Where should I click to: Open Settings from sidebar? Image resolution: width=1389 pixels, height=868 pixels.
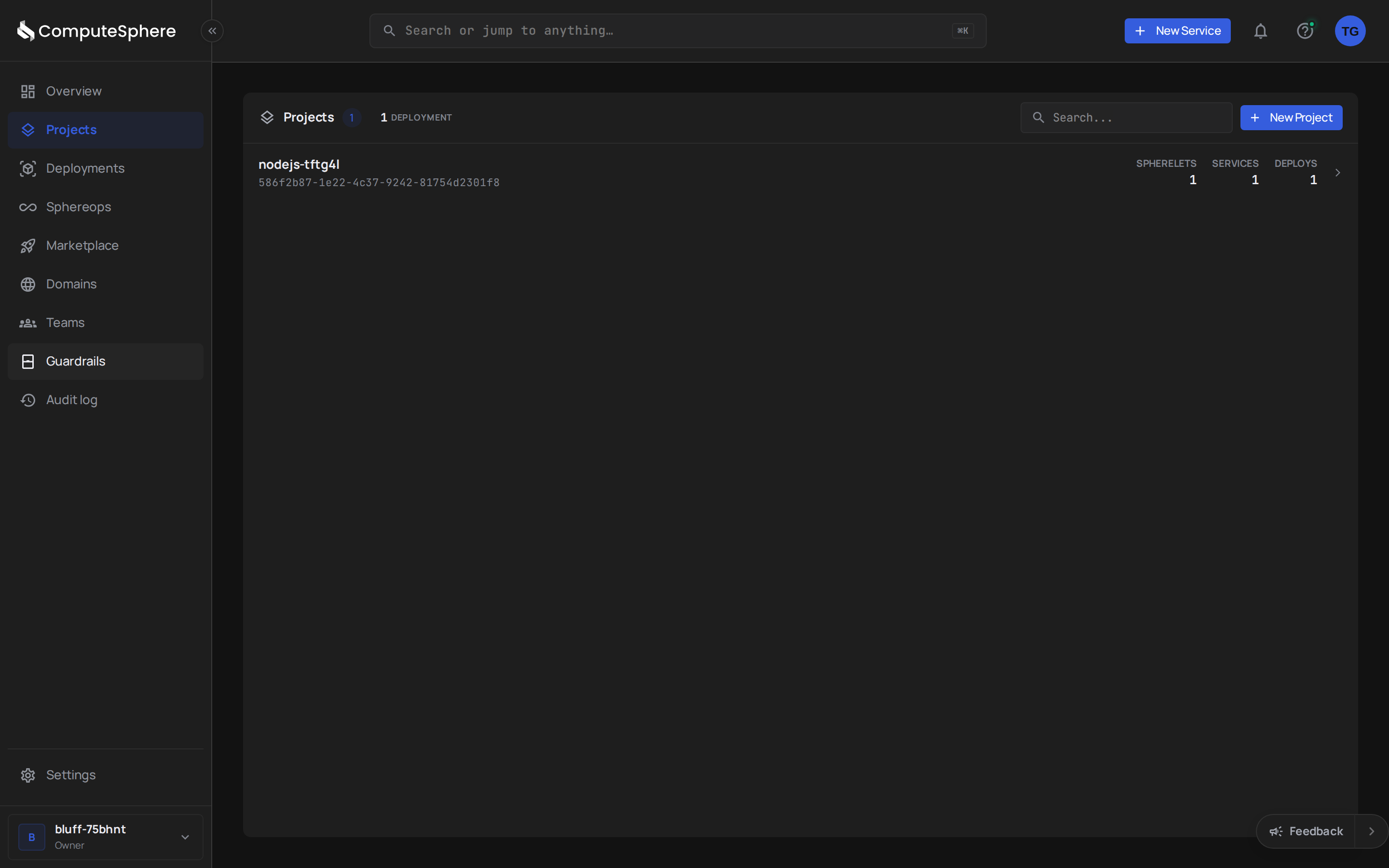(x=106, y=775)
